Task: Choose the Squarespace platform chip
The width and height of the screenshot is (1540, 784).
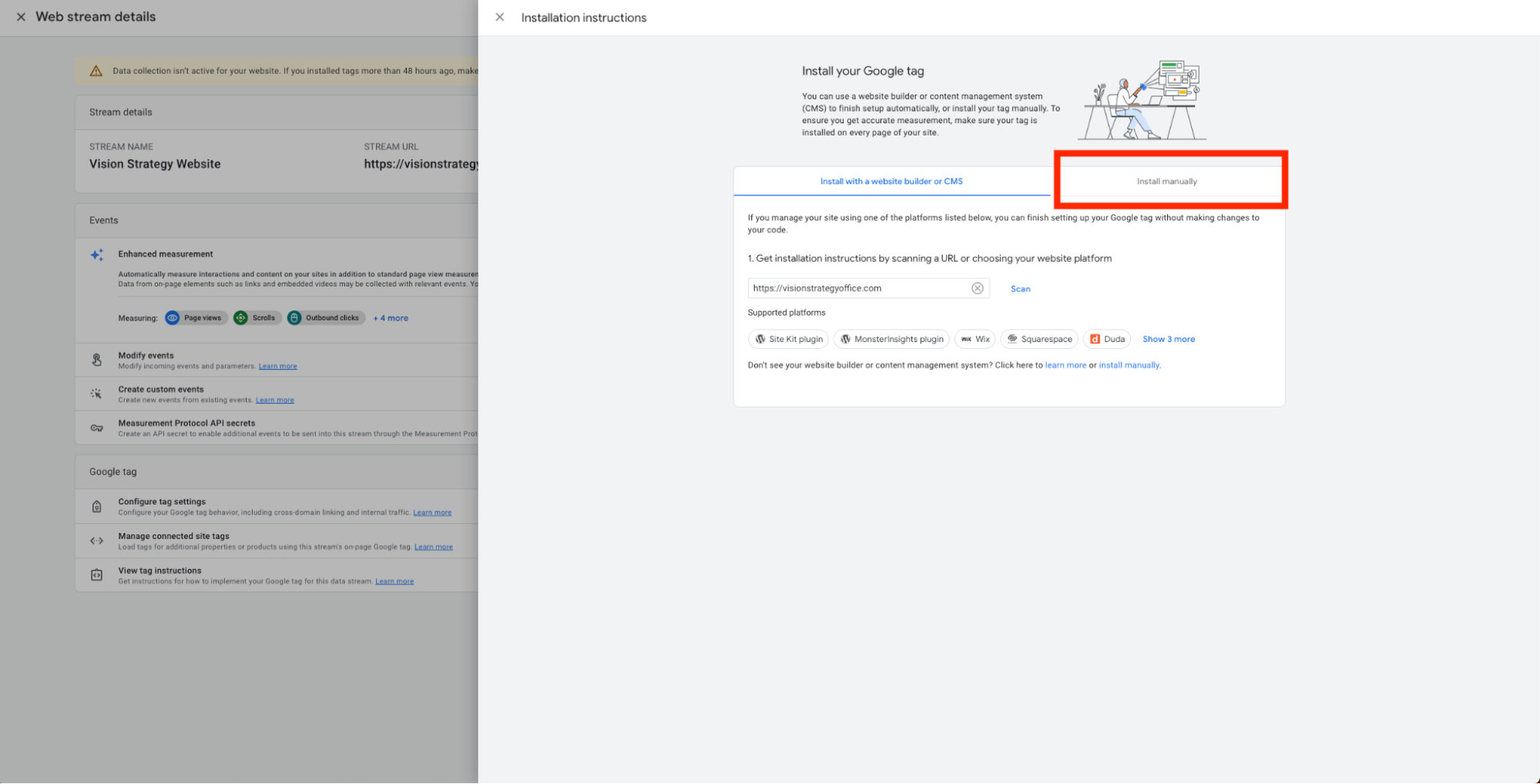Action: [x=1038, y=339]
